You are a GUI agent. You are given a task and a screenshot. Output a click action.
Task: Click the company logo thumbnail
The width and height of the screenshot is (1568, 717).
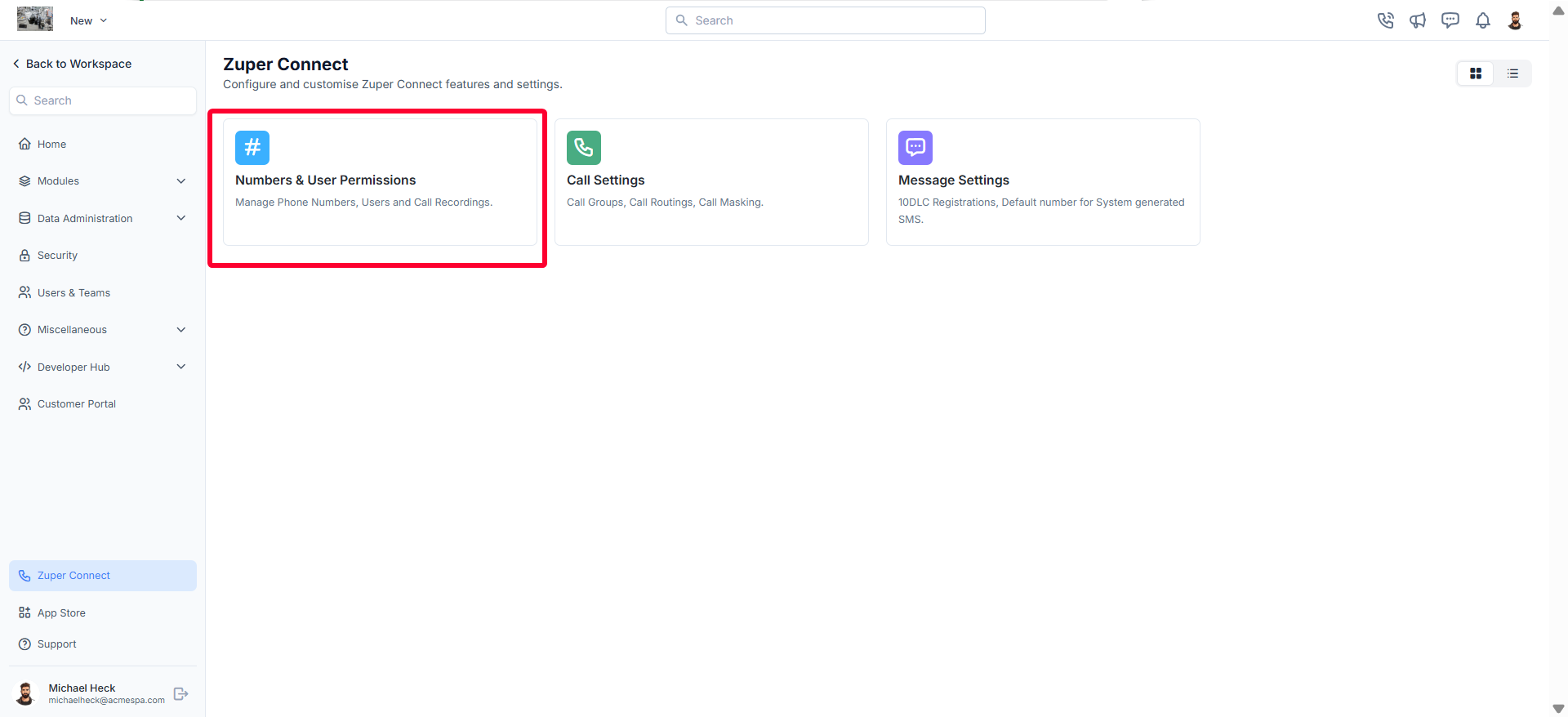click(x=35, y=19)
